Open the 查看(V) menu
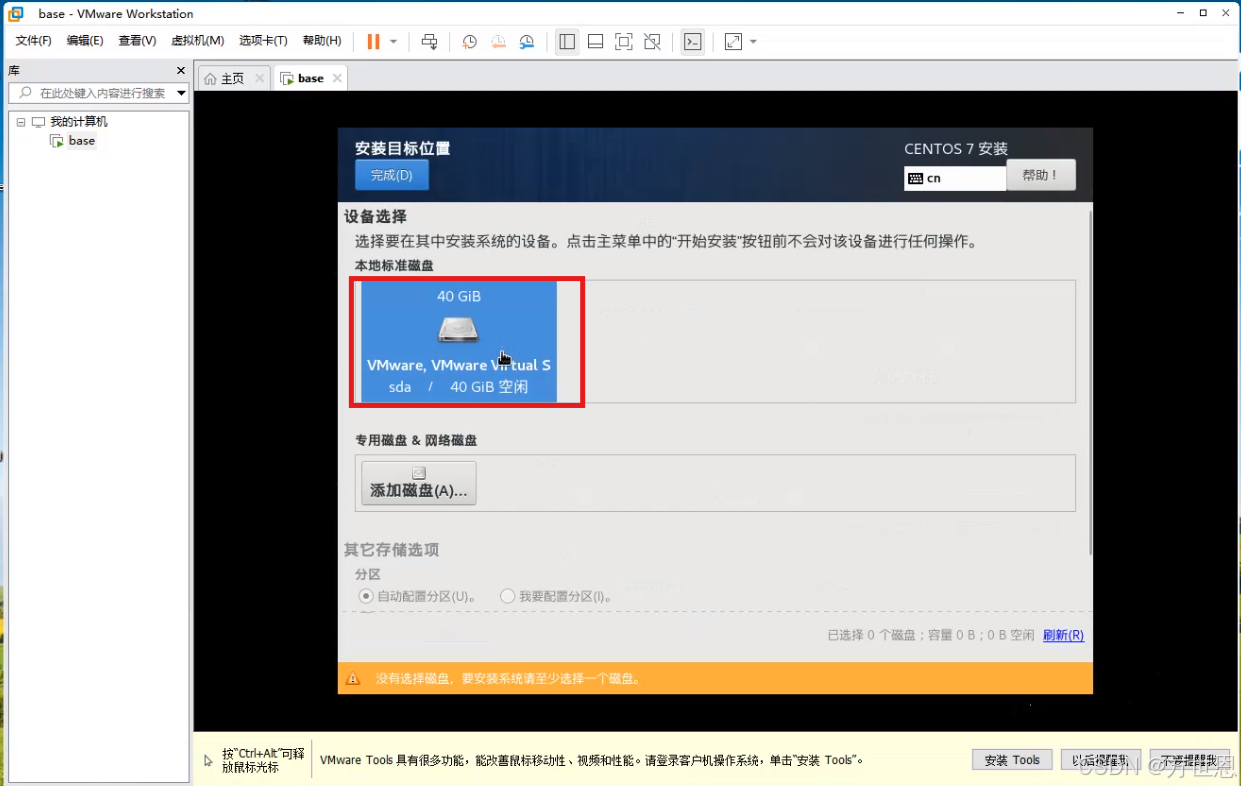The height and width of the screenshot is (786, 1241). point(137,41)
